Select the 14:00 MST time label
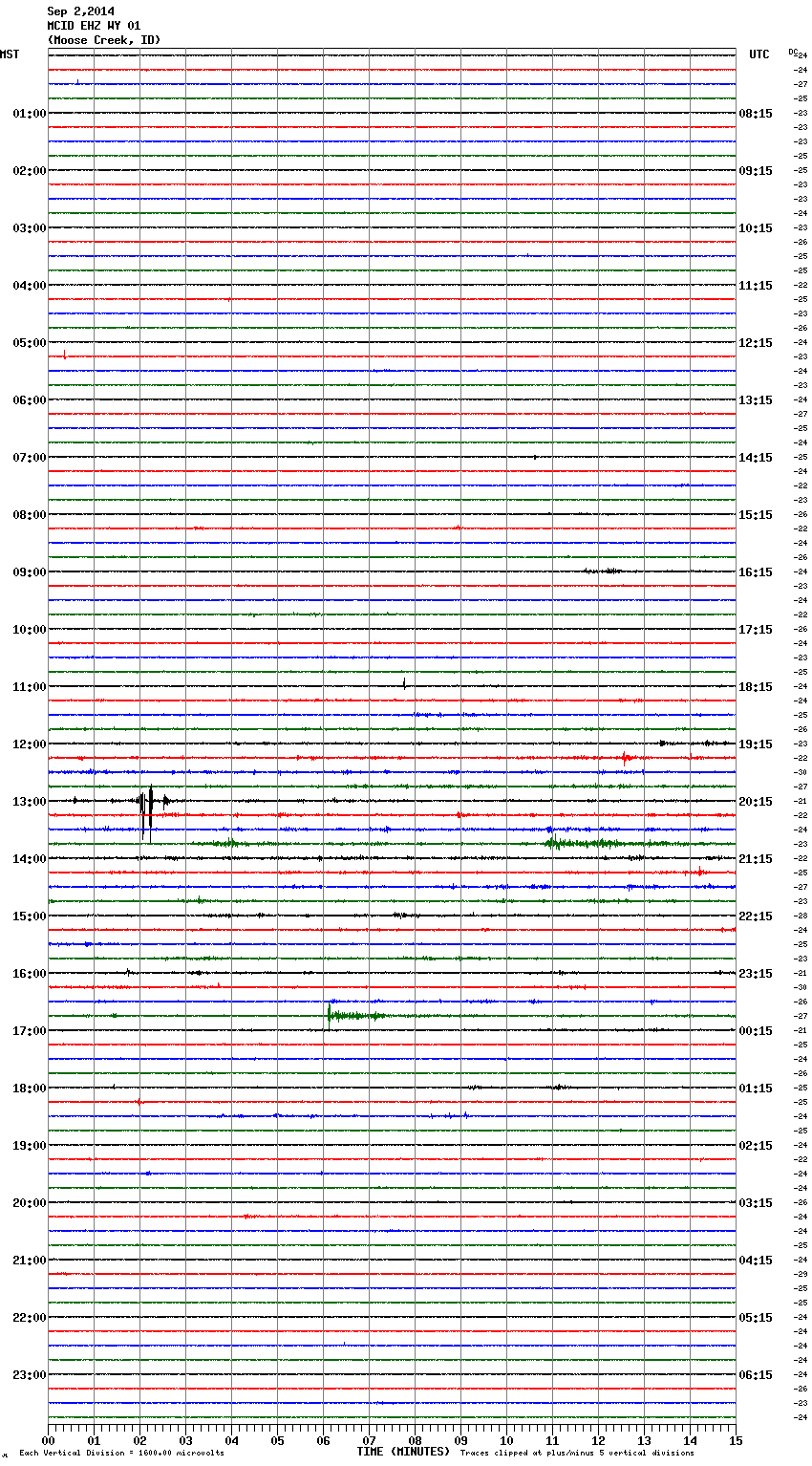812x1466 pixels. (29, 859)
